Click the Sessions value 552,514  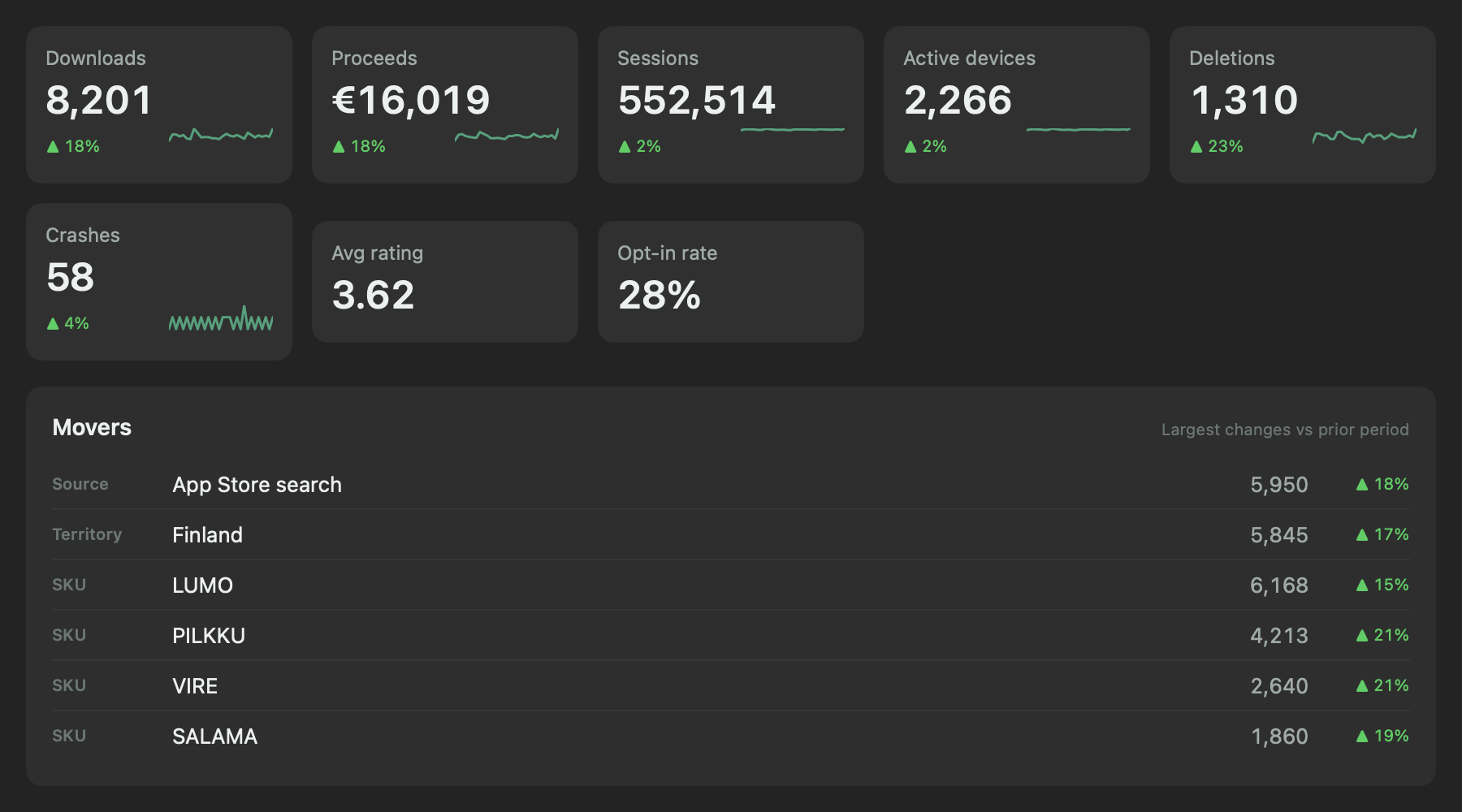click(697, 101)
